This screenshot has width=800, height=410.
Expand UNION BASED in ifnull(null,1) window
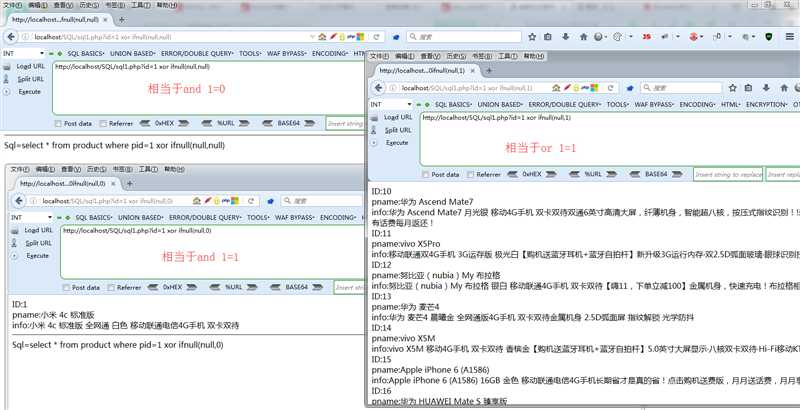click(500, 104)
